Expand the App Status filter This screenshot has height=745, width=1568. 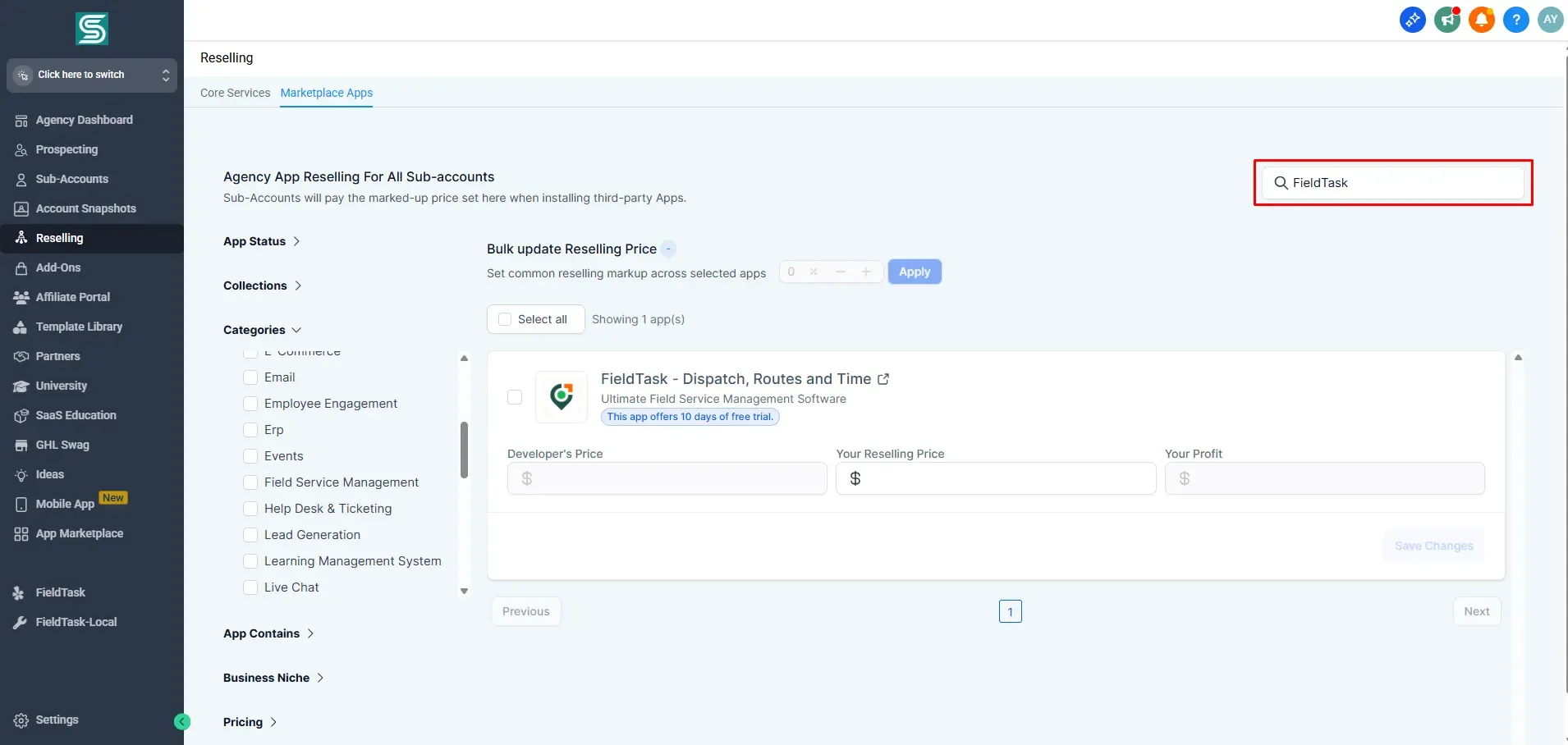tap(262, 241)
